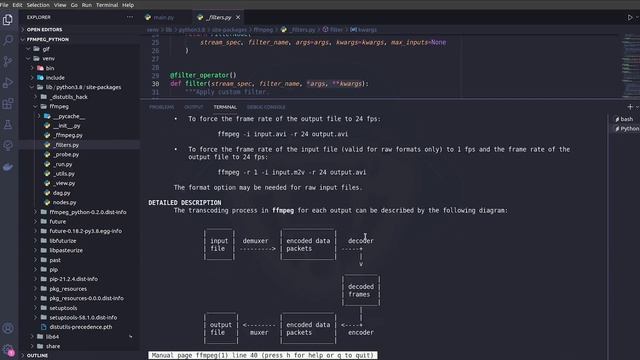
Task: Open the Go menu
Action: [74, 5]
